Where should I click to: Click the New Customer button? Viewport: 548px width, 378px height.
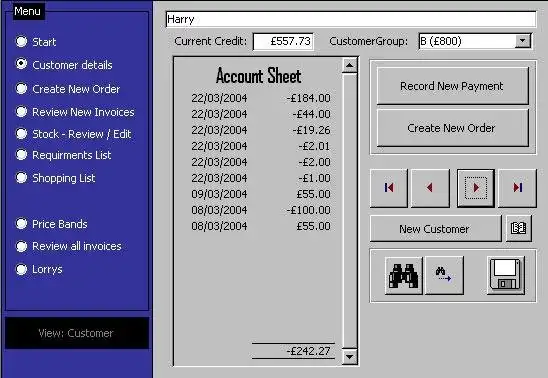click(x=435, y=229)
